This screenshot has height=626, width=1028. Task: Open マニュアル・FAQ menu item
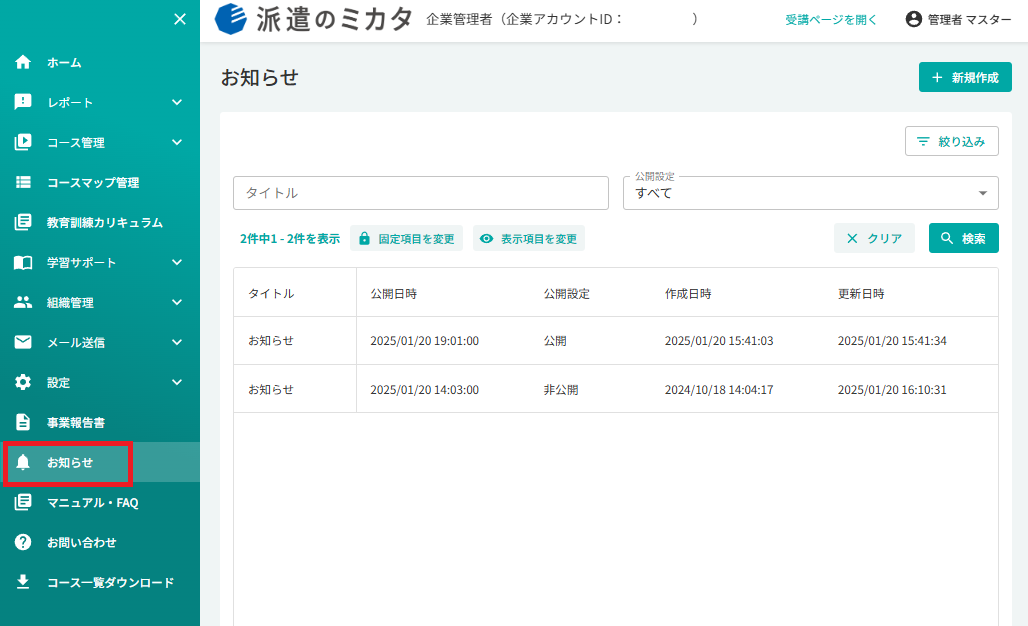point(100,502)
